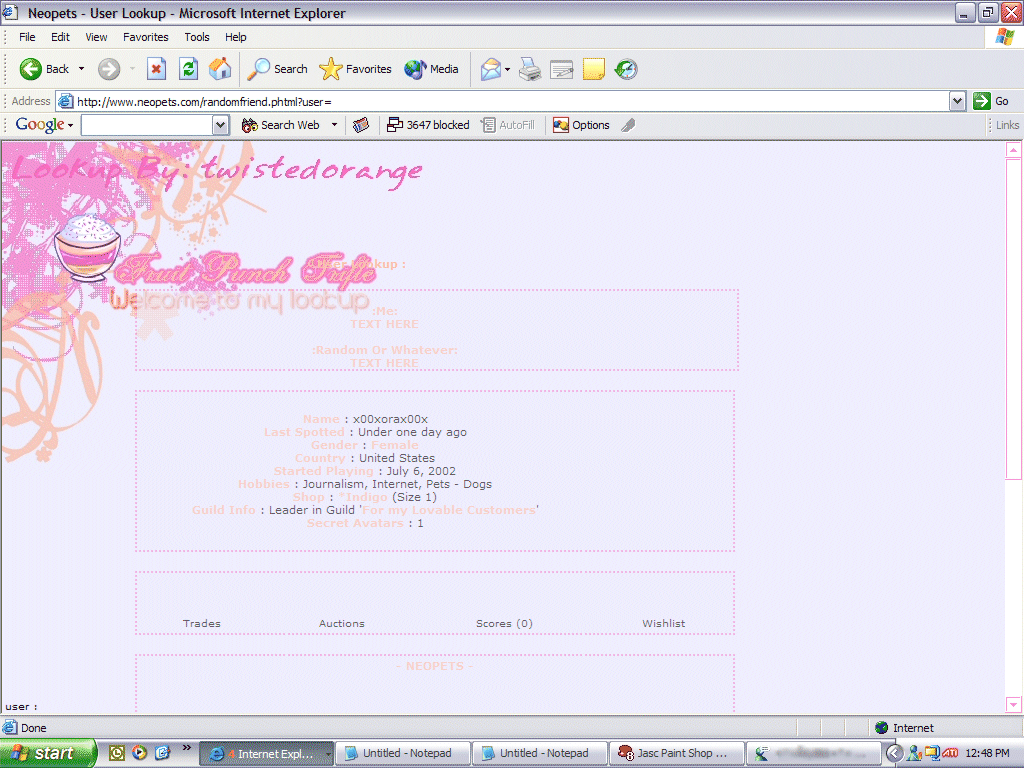The image size is (1024, 768).
Task: Go to the Home page via house icon
Action: point(220,69)
